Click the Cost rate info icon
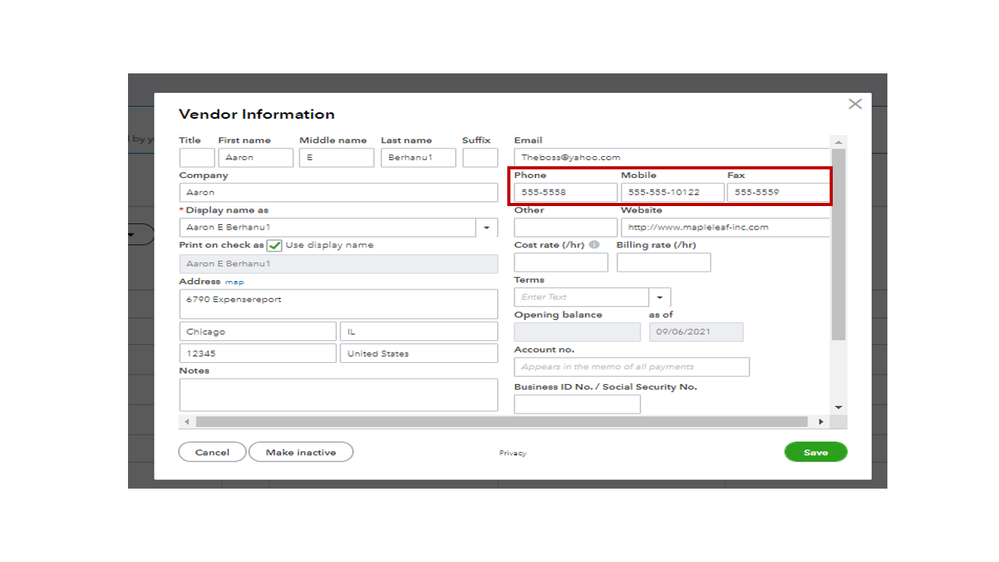999x562 pixels. tap(594, 245)
